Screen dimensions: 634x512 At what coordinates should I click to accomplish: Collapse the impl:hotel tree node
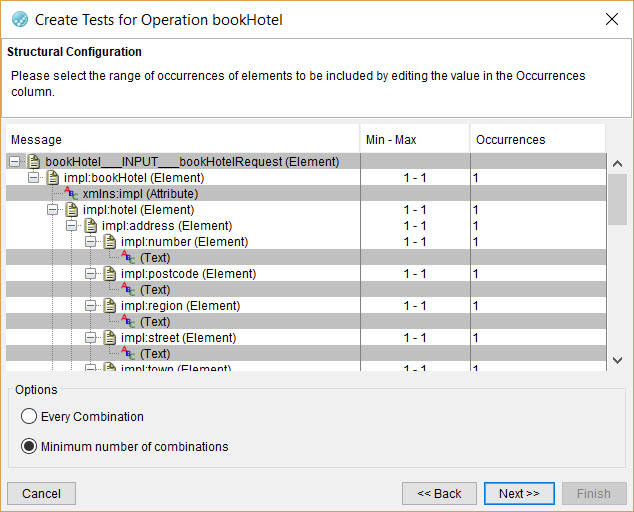[x=53, y=210]
